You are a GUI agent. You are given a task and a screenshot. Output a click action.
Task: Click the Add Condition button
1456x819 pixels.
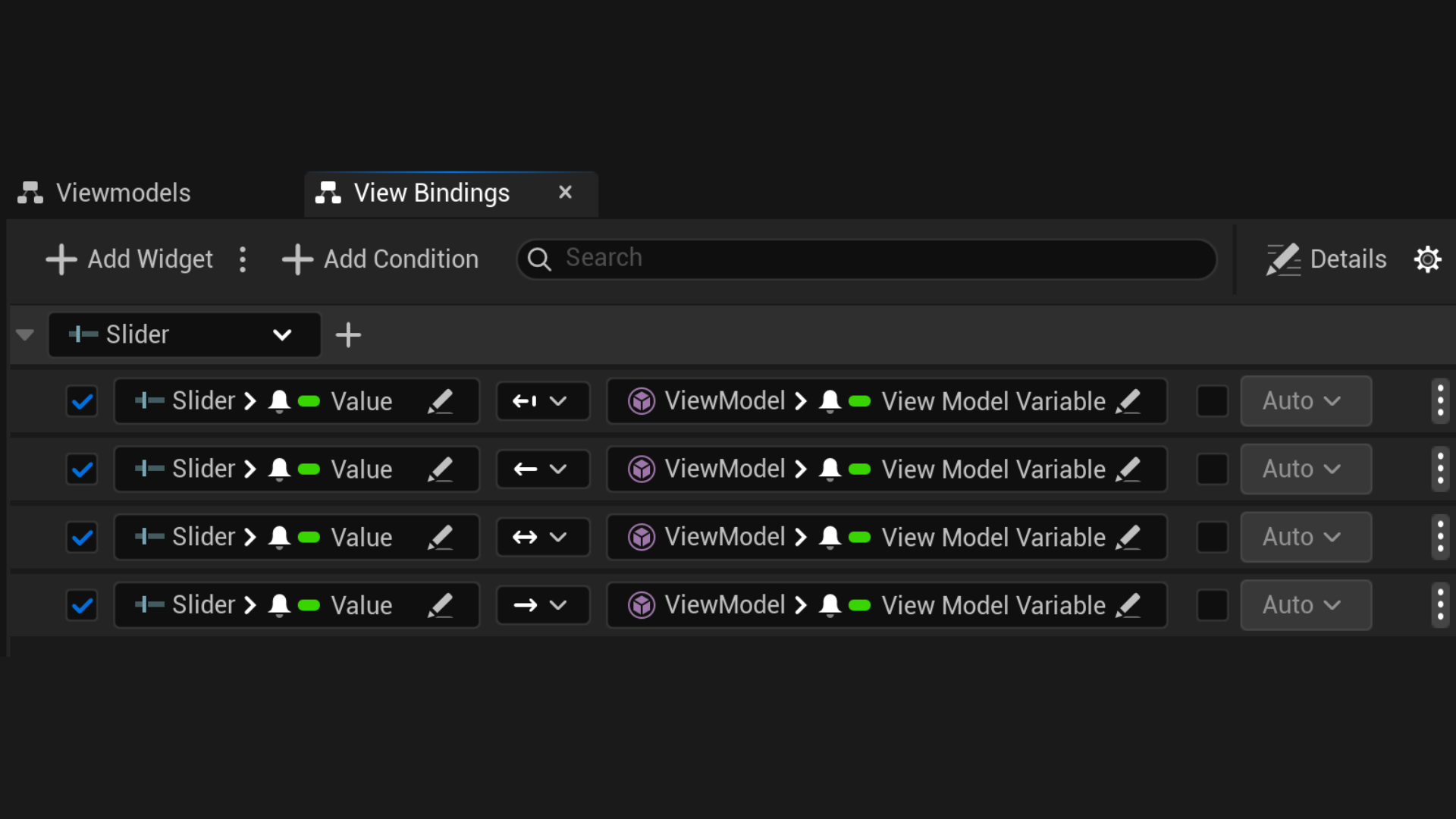381,259
